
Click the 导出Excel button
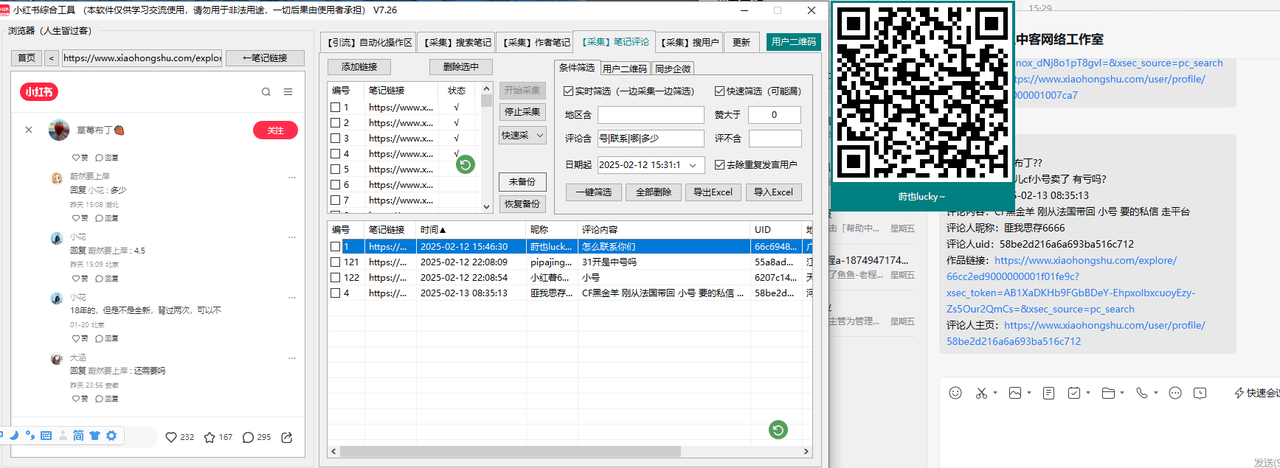714,192
